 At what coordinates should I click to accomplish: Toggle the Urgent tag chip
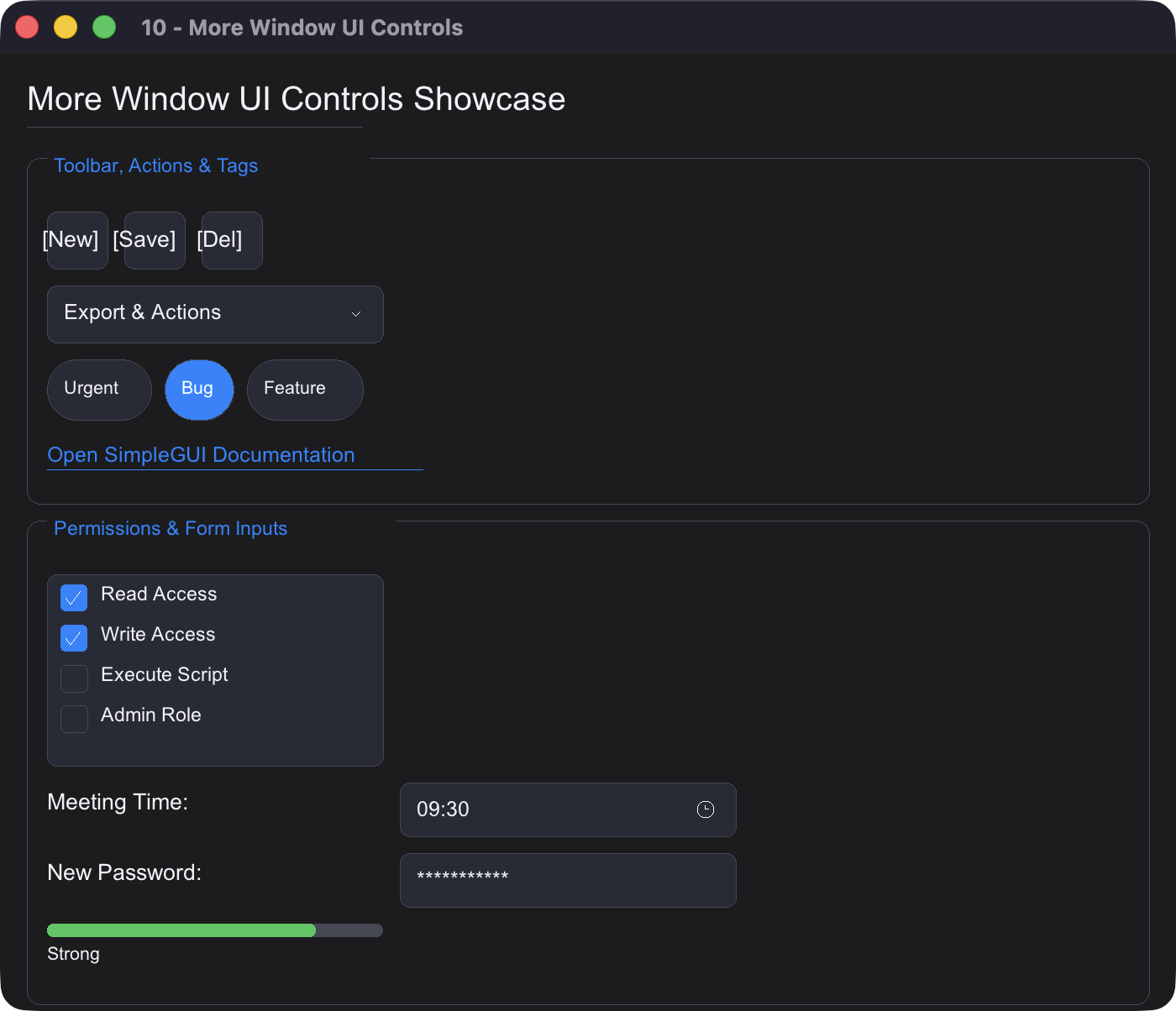pos(99,390)
